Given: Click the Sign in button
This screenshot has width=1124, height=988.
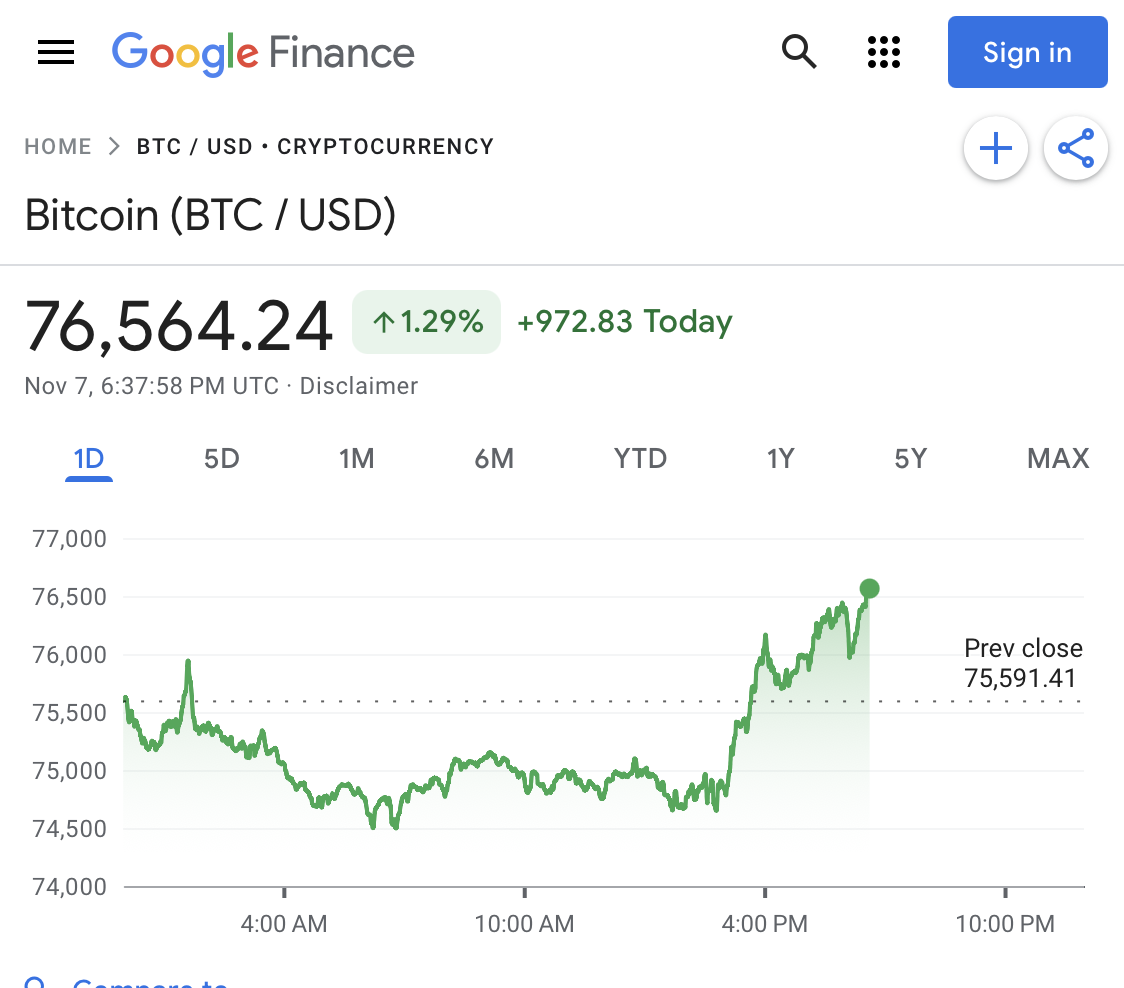Looking at the screenshot, I should point(1027,52).
